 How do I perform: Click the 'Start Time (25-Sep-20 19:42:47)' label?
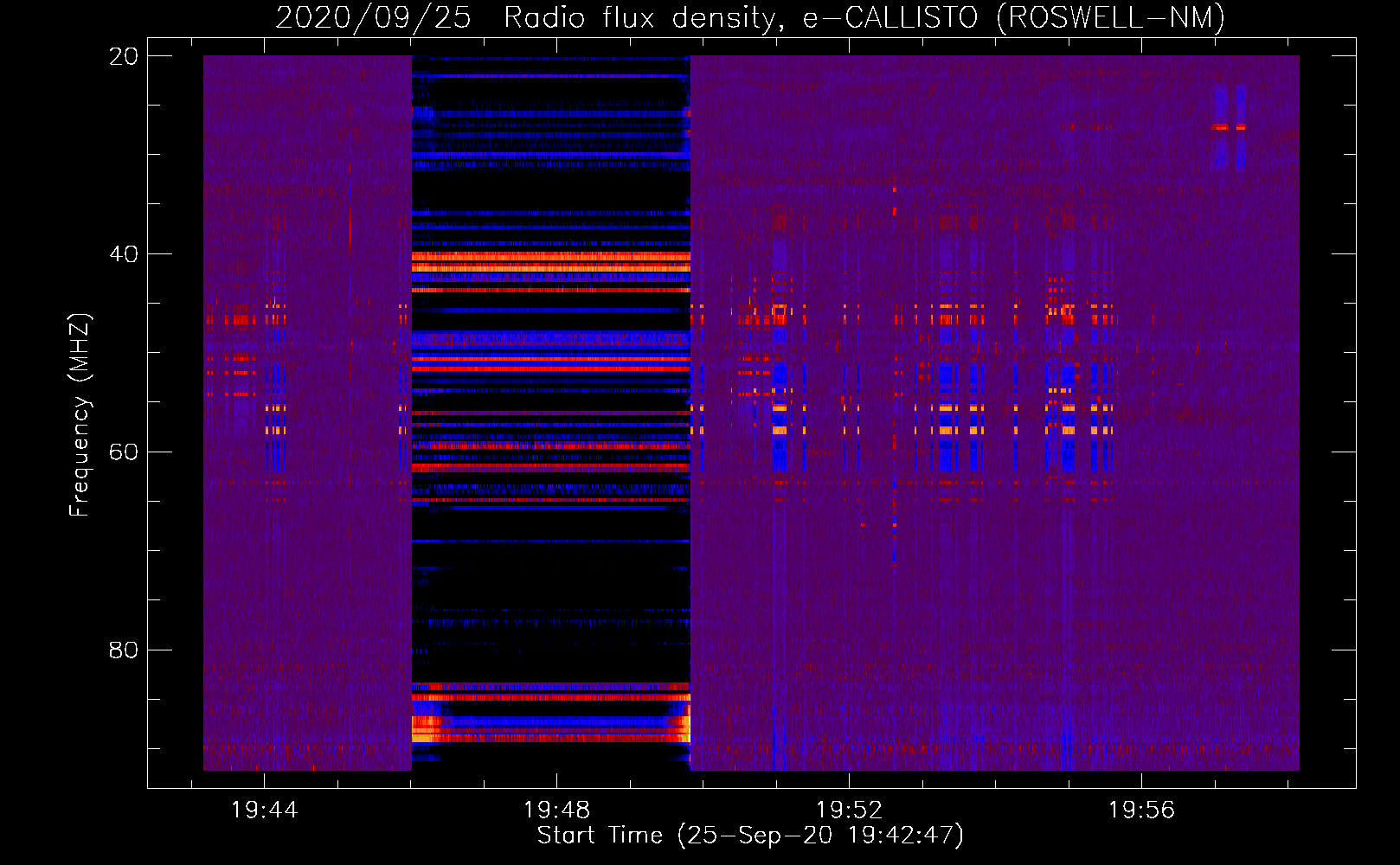tap(750, 836)
